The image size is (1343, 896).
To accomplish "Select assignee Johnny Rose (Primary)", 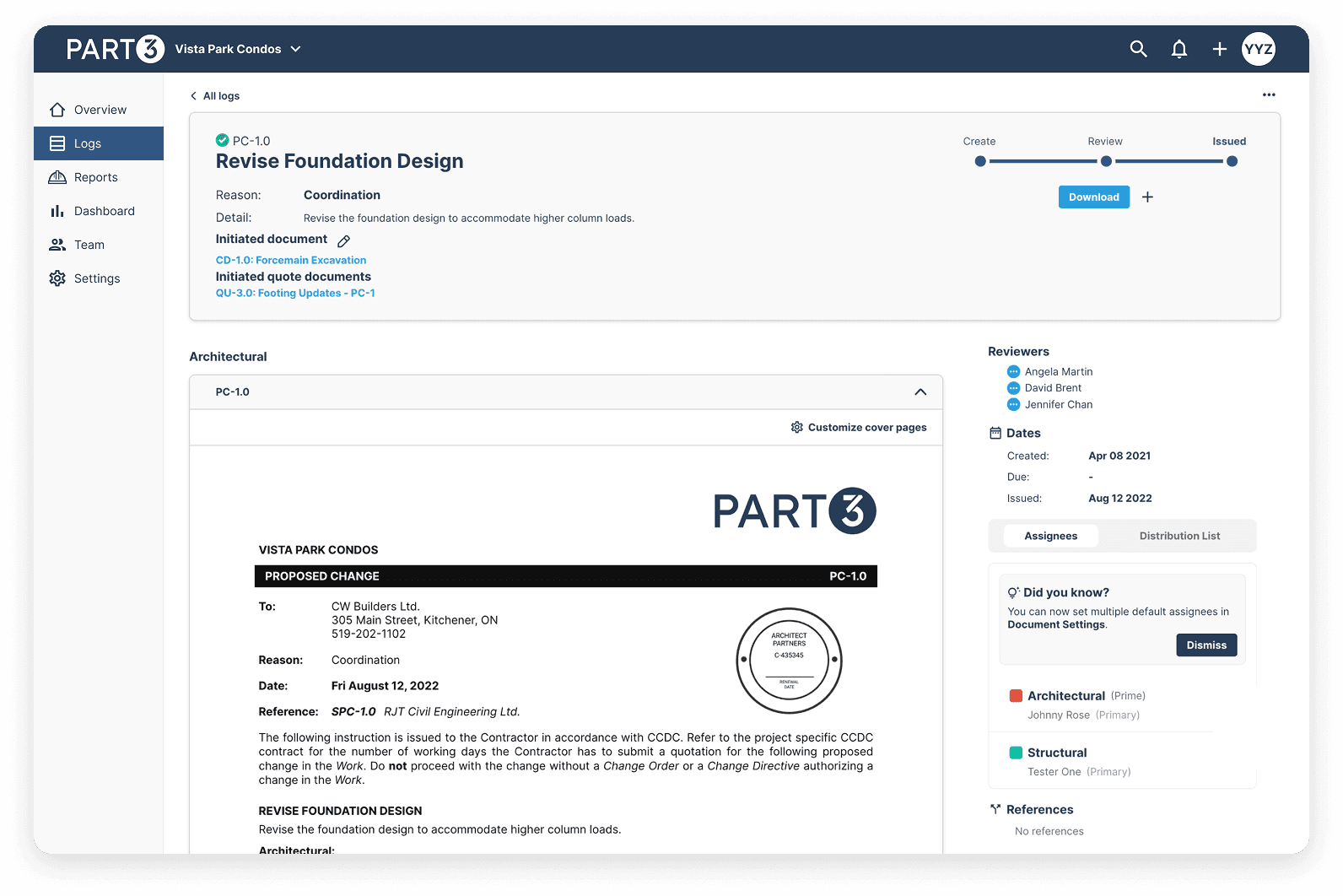I will click(x=1083, y=715).
